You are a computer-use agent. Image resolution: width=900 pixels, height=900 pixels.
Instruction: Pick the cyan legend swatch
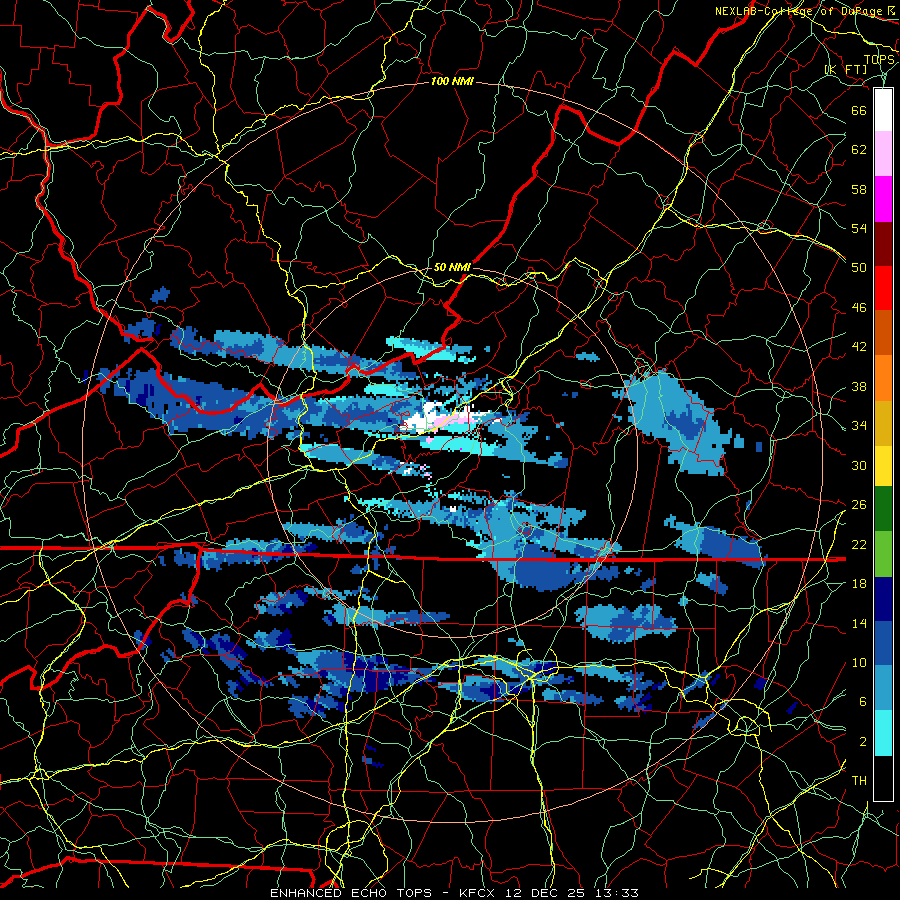pyautogui.click(x=883, y=732)
